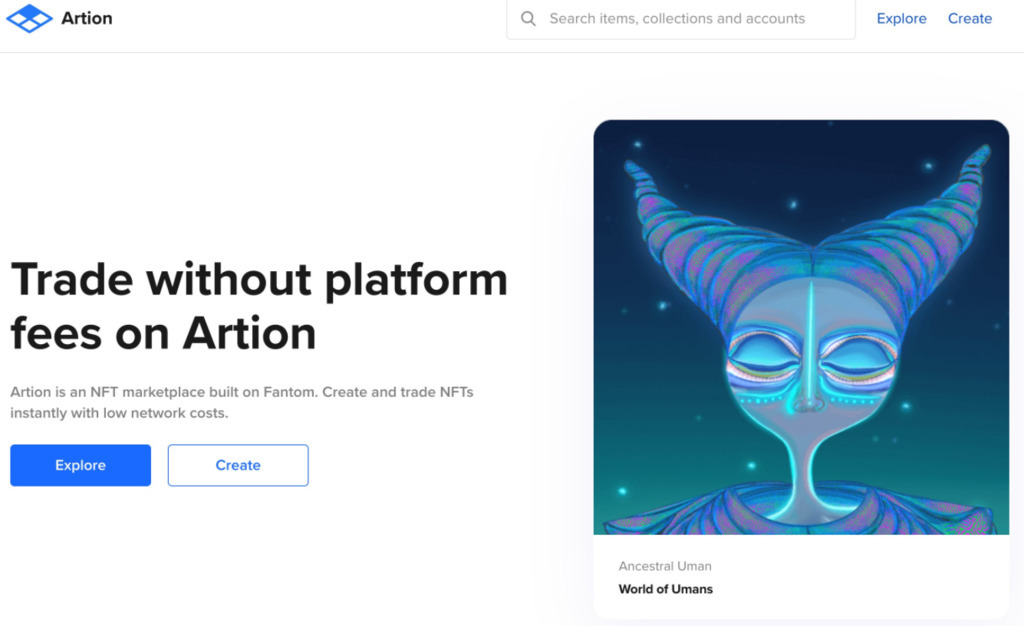
Task: Click the headline Trade without platform fees
Action: [259, 306]
